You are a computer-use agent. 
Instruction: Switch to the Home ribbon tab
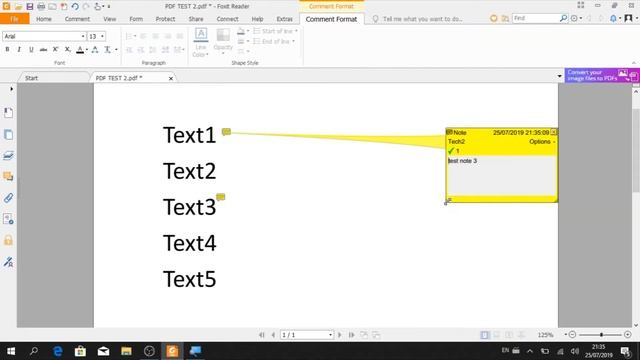(x=44, y=19)
